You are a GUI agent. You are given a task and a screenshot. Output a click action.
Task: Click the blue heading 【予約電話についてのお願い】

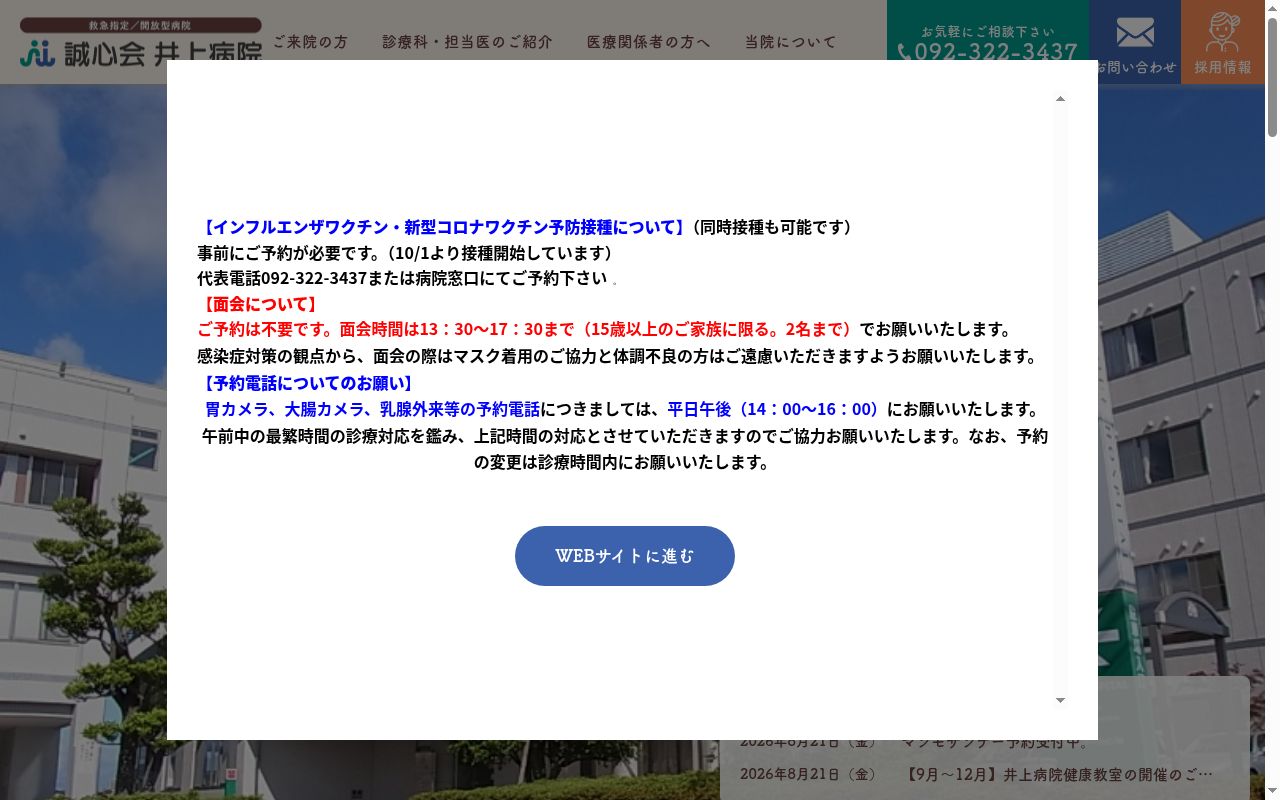click(x=307, y=383)
